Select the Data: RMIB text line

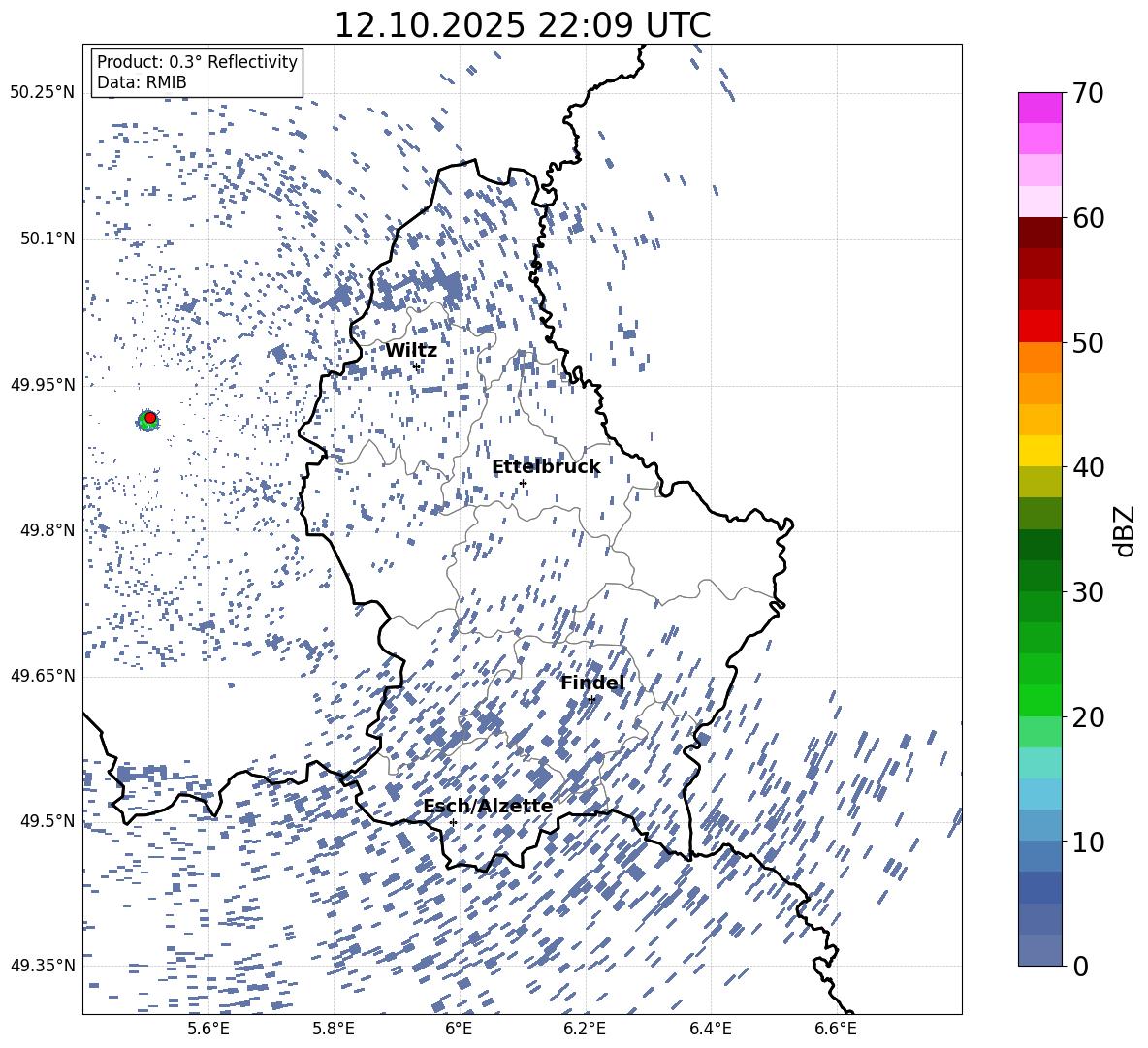pyautogui.click(x=142, y=82)
